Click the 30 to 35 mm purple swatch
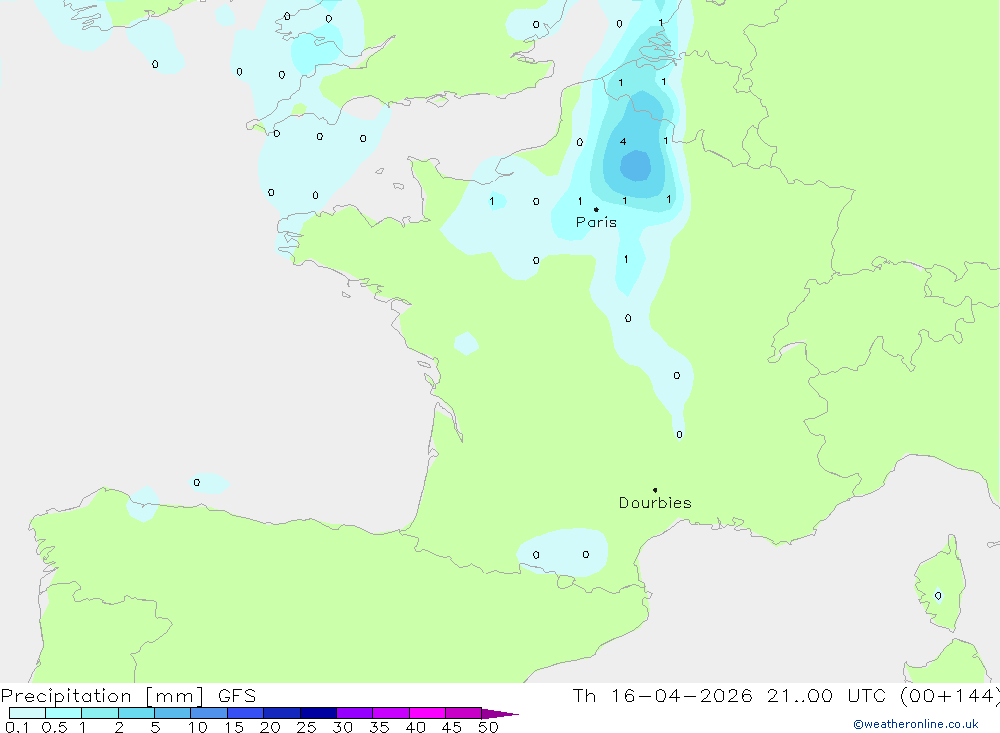The image size is (1000, 733). 354,713
